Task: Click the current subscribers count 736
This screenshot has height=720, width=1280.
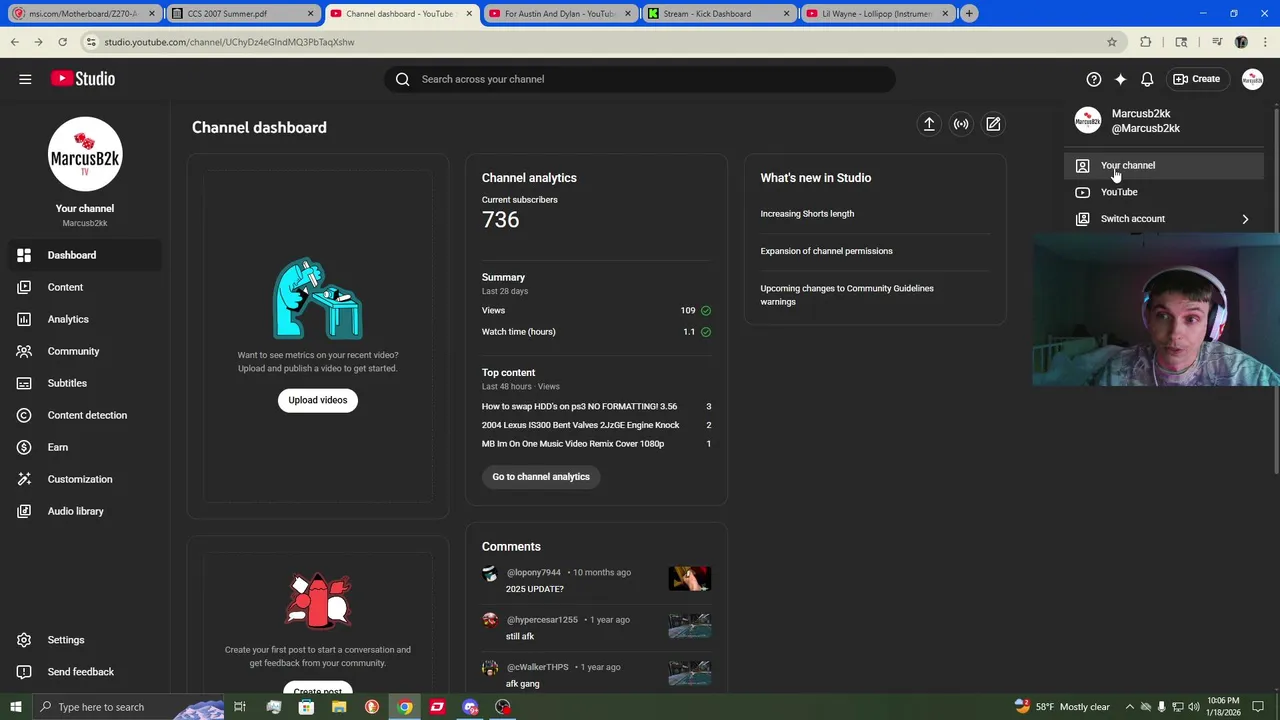Action: tap(500, 220)
